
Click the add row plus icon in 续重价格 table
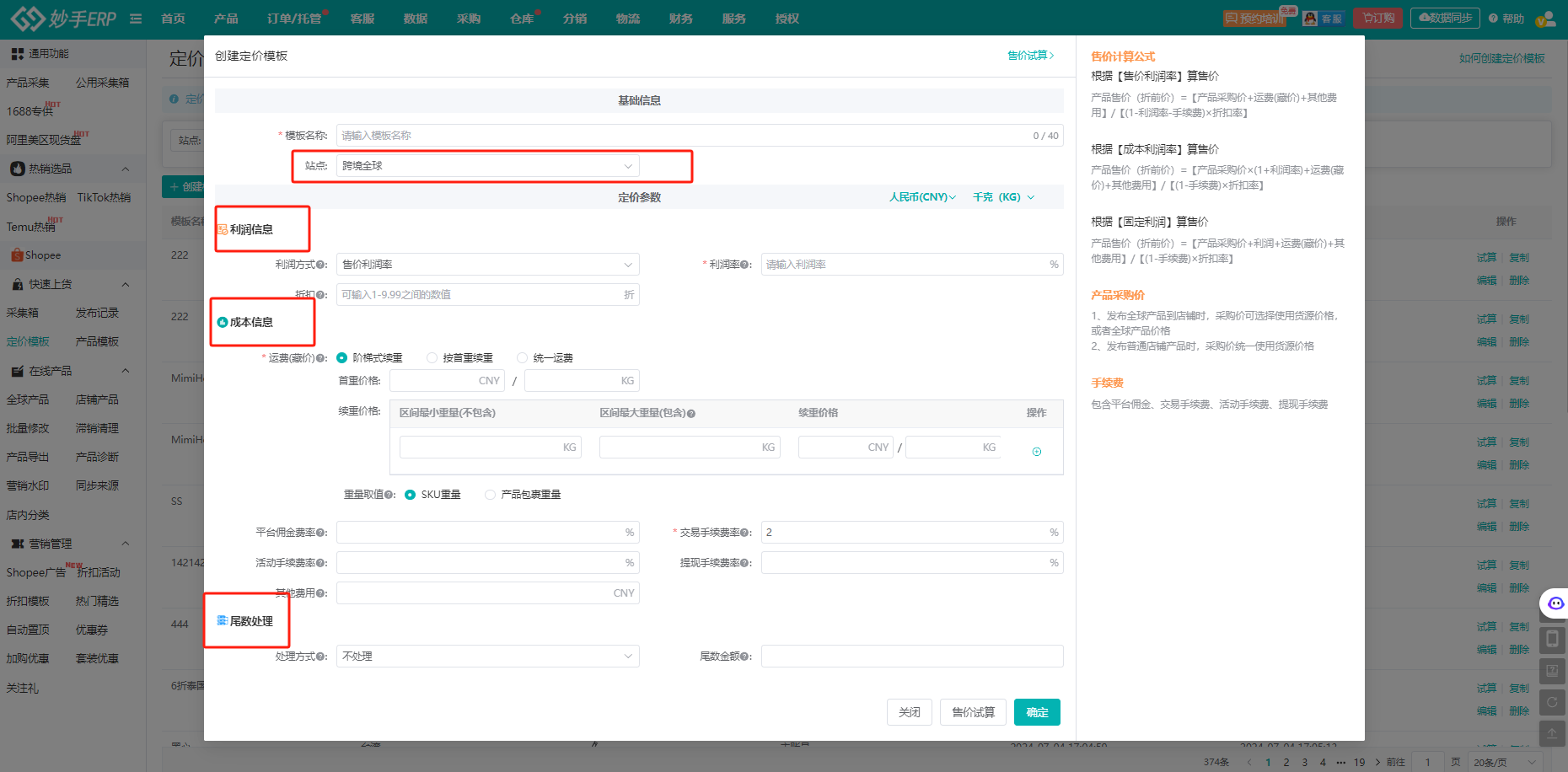tap(1037, 452)
